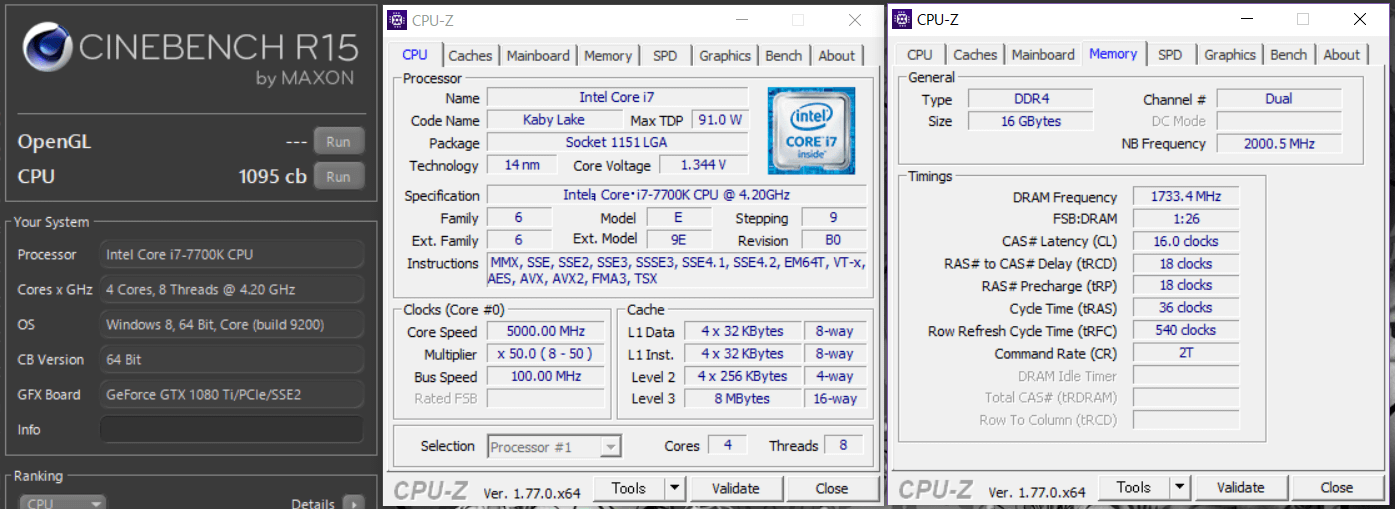Minimize the right CPU-Z window
This screenshot has height=509, width=1395.
pos(1246,19)
